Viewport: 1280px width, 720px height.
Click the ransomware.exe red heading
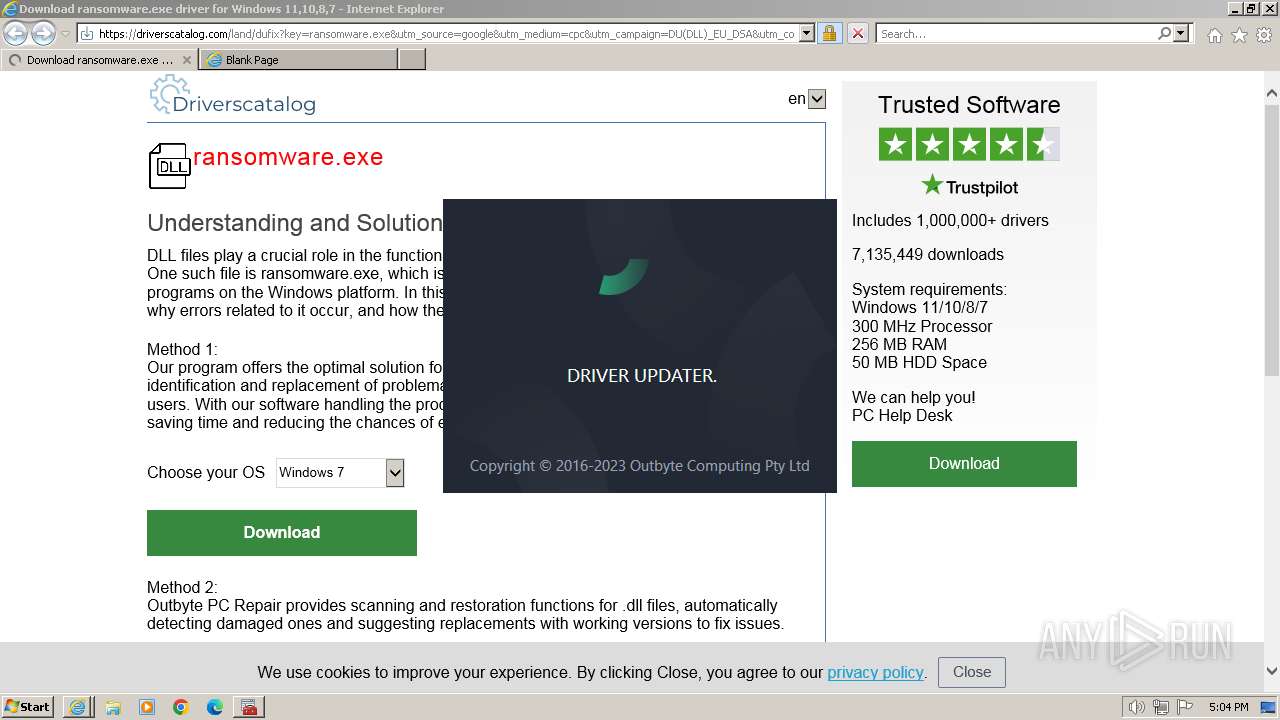288,157
